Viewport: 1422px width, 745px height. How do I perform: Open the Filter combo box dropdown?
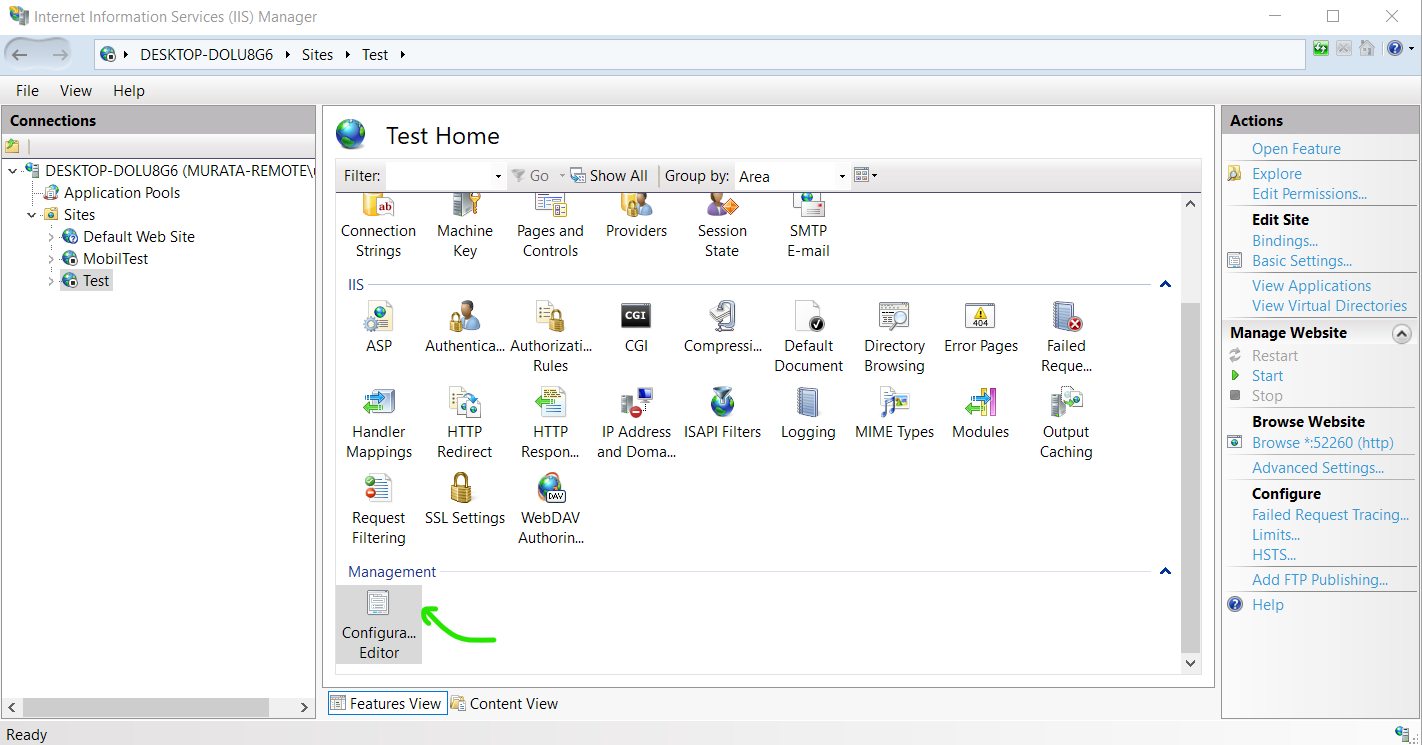[498, 176]
